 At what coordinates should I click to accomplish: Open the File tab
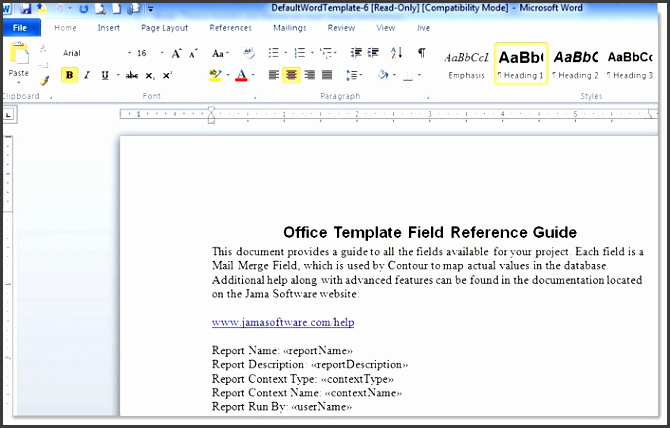(21, 28)
